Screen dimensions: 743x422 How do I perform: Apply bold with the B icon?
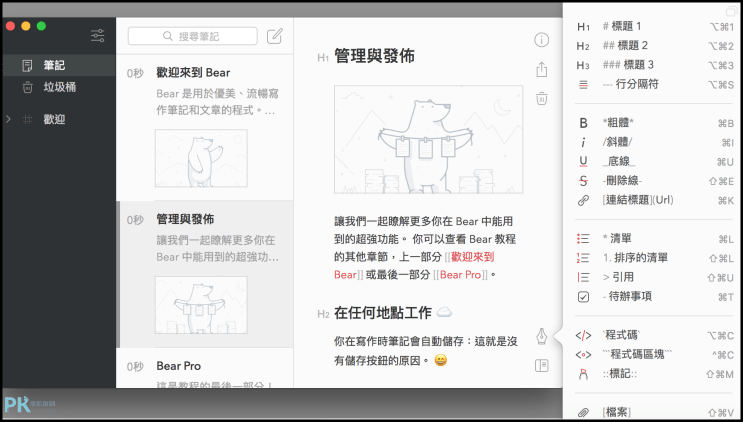click(583, 123)
